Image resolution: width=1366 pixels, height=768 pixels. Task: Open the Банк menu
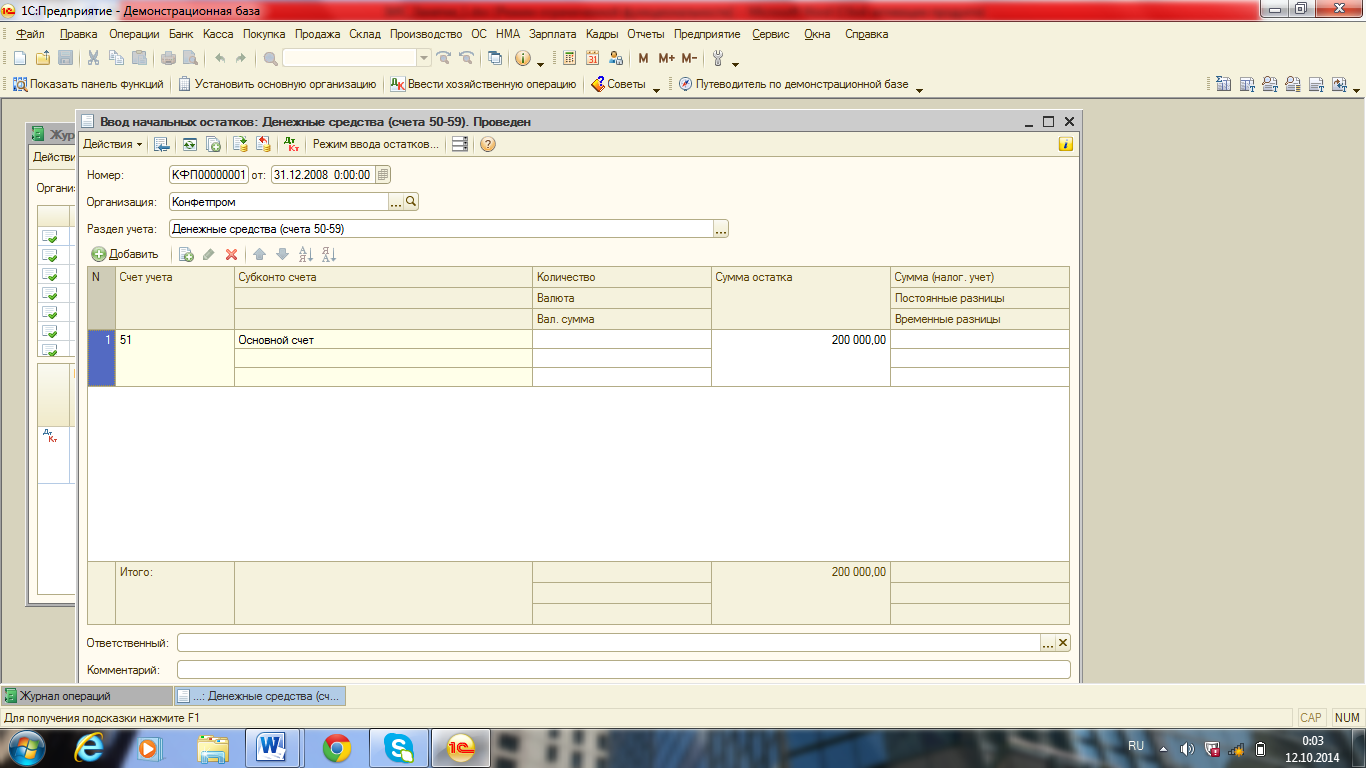[181, 34]
